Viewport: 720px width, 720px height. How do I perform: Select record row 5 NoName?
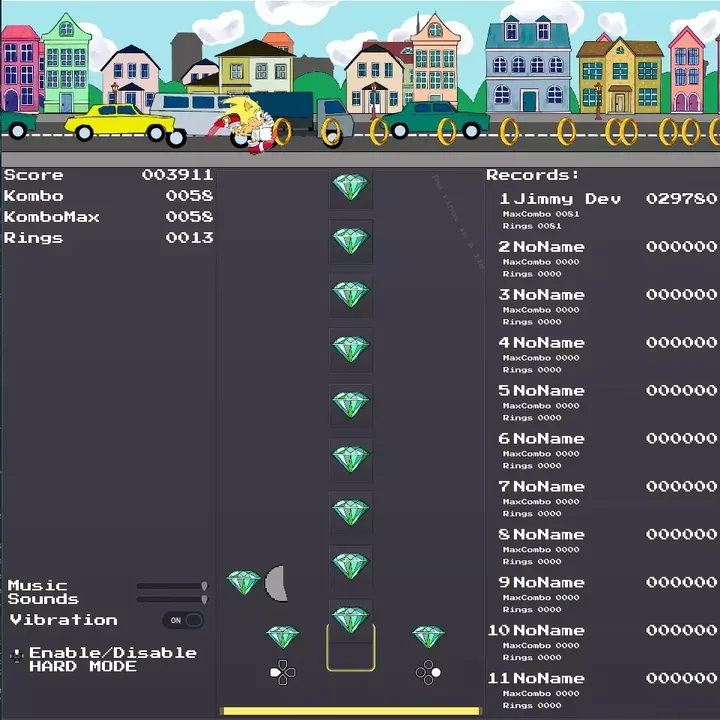[608, 403]
